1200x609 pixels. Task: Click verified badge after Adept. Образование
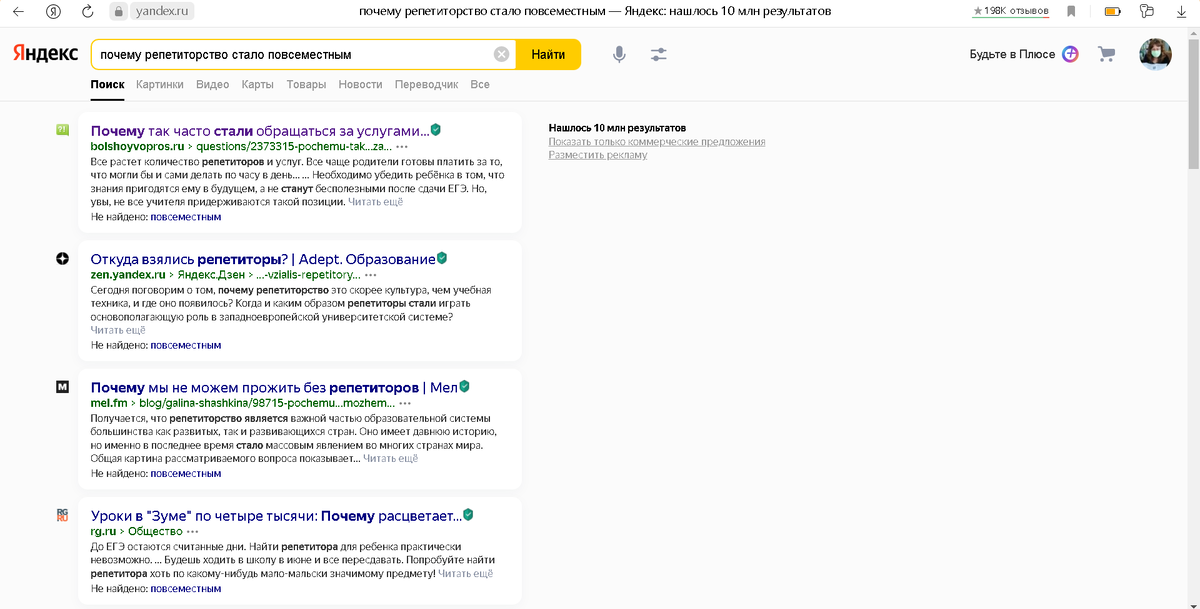441,258
